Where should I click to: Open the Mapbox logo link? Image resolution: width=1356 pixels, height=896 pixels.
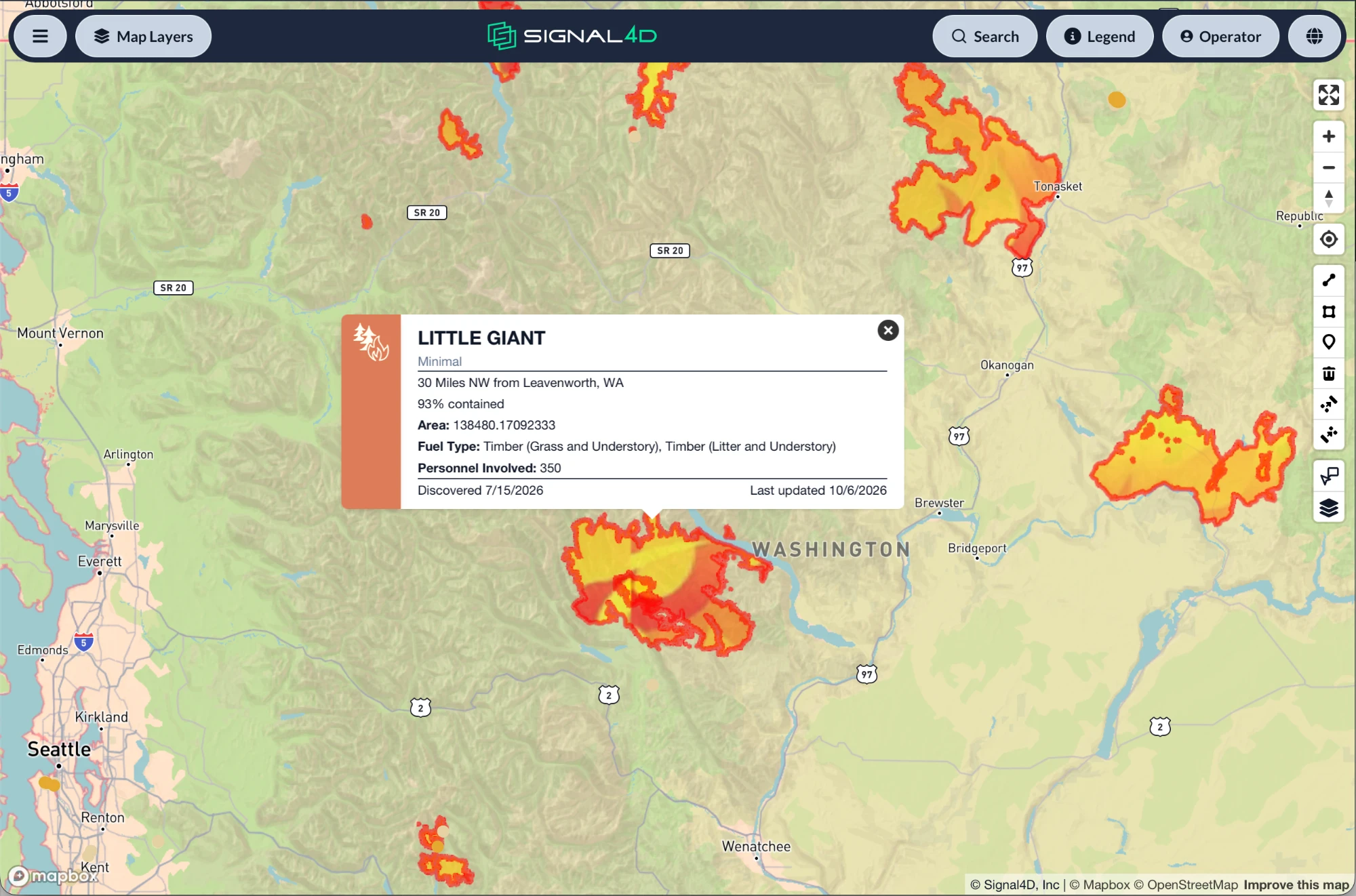(53, 876)
